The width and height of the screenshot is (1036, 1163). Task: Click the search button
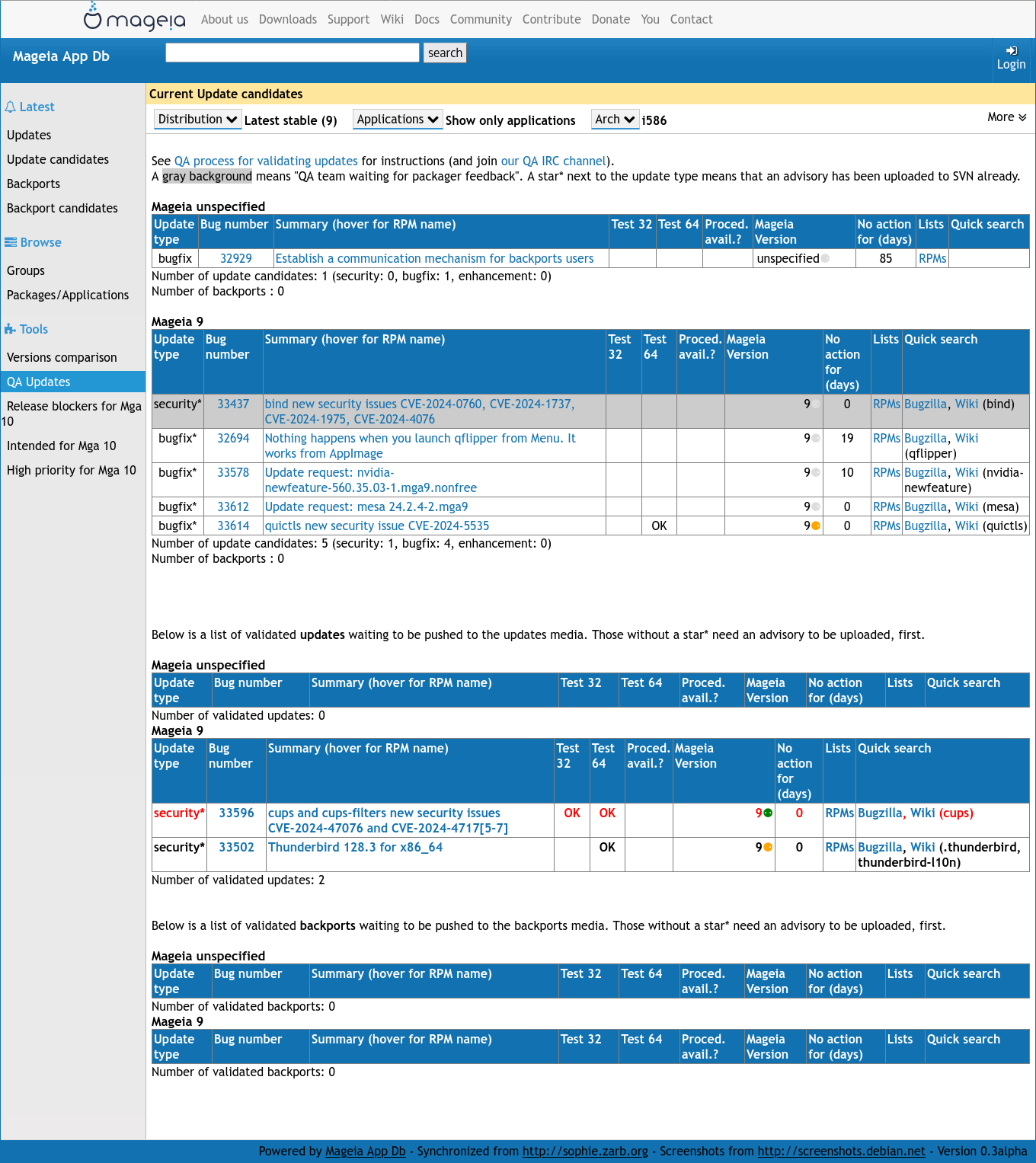[445, 53]
